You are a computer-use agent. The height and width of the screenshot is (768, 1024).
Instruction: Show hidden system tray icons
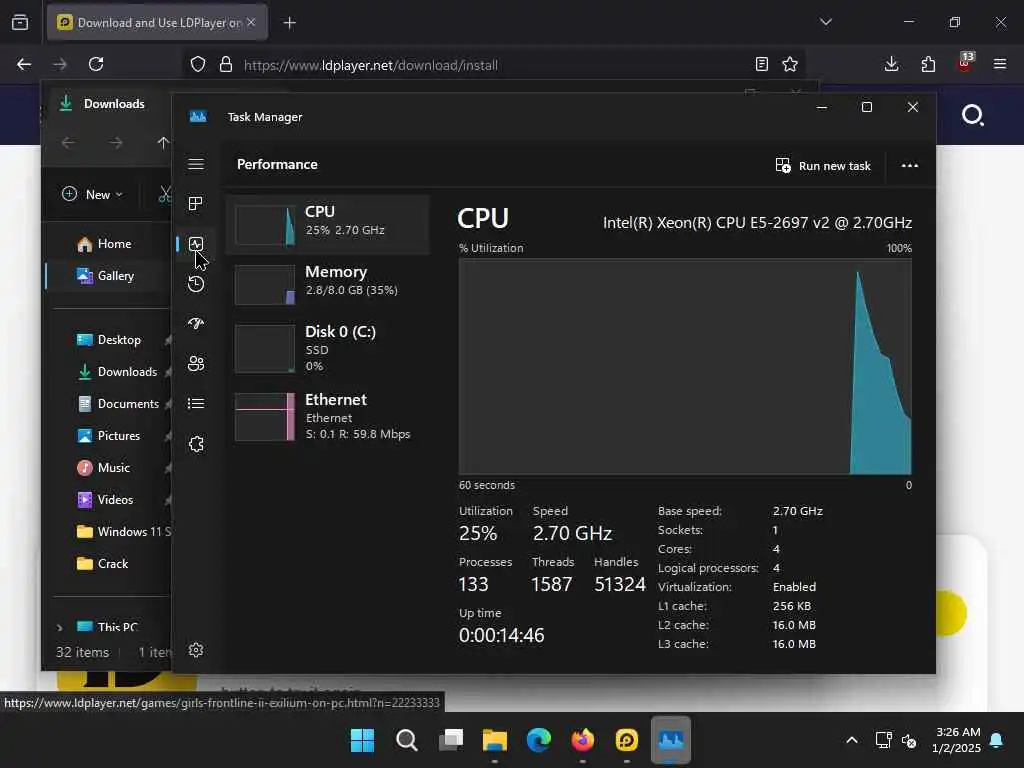point(852,740)
